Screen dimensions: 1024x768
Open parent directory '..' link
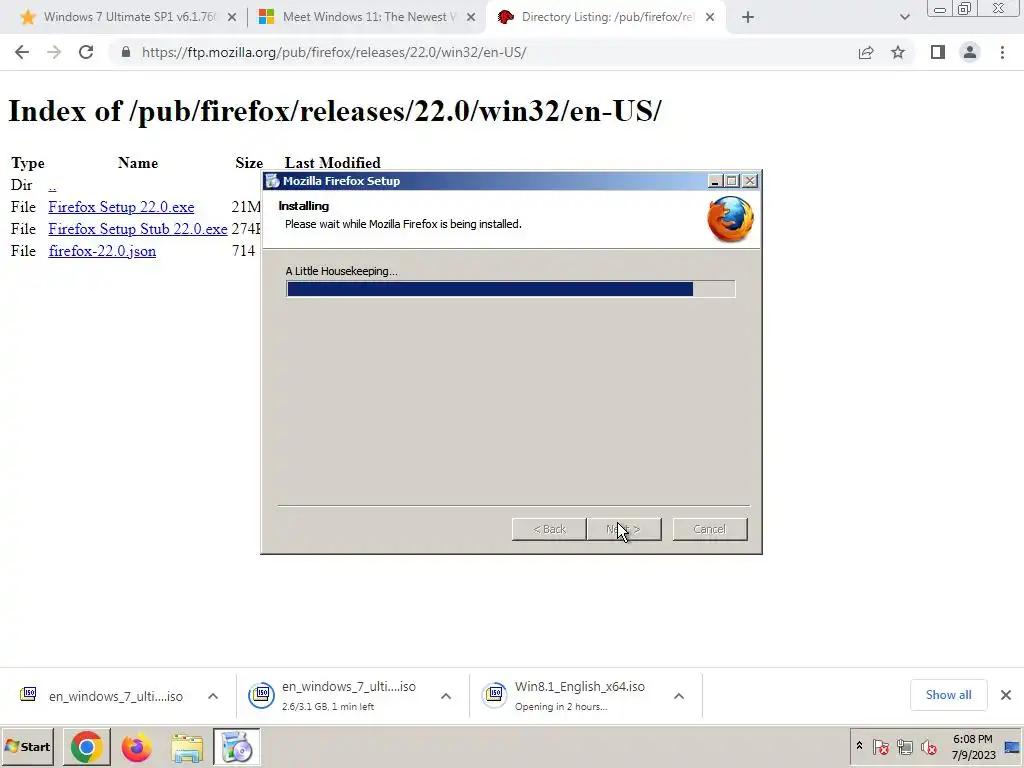[x=52, y=185]
